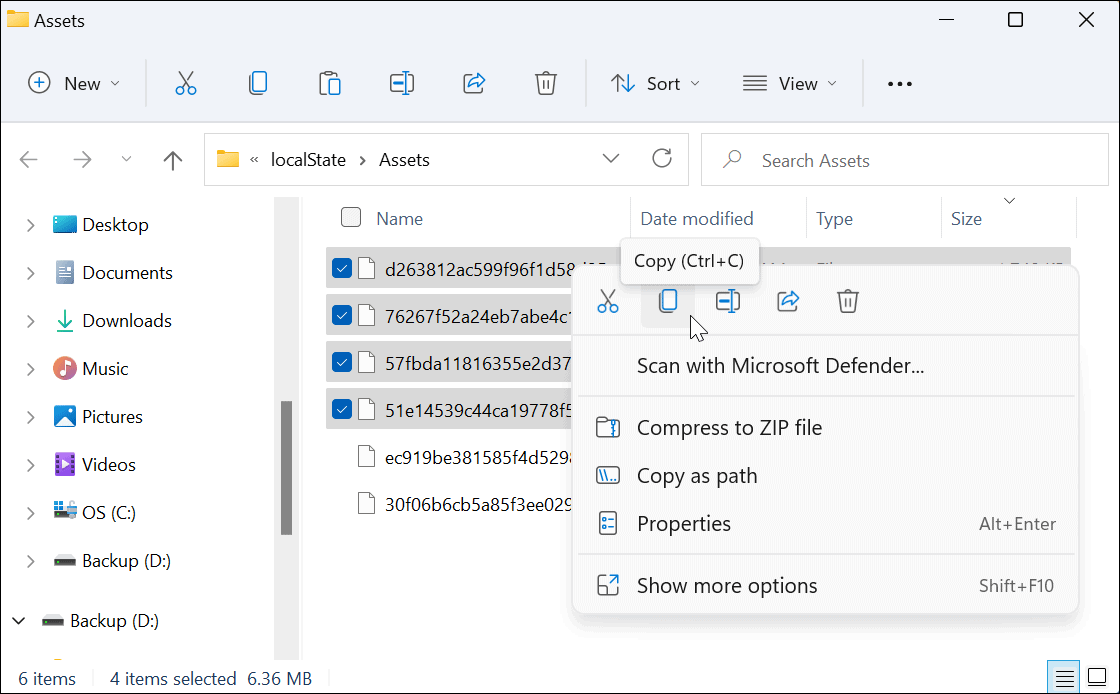The width and height of the screenshot is (1120, 694).
Task: Expand the Pictures folder in the sidebar
Action: tap(31, 416)
